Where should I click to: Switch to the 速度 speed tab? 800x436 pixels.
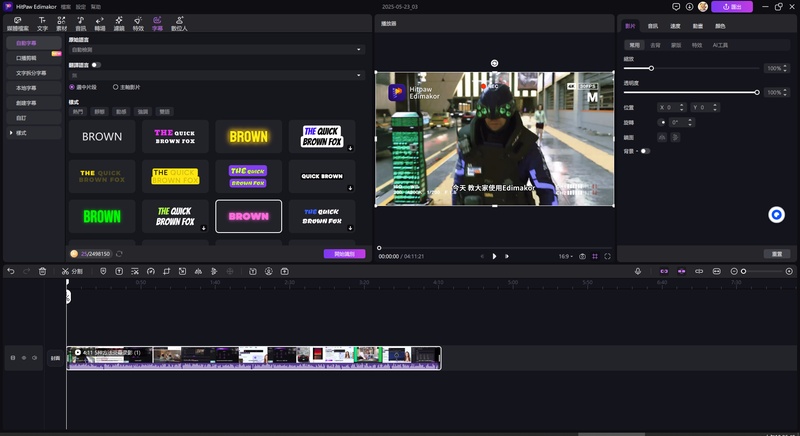pyautogui.click(x=676, y=27)
